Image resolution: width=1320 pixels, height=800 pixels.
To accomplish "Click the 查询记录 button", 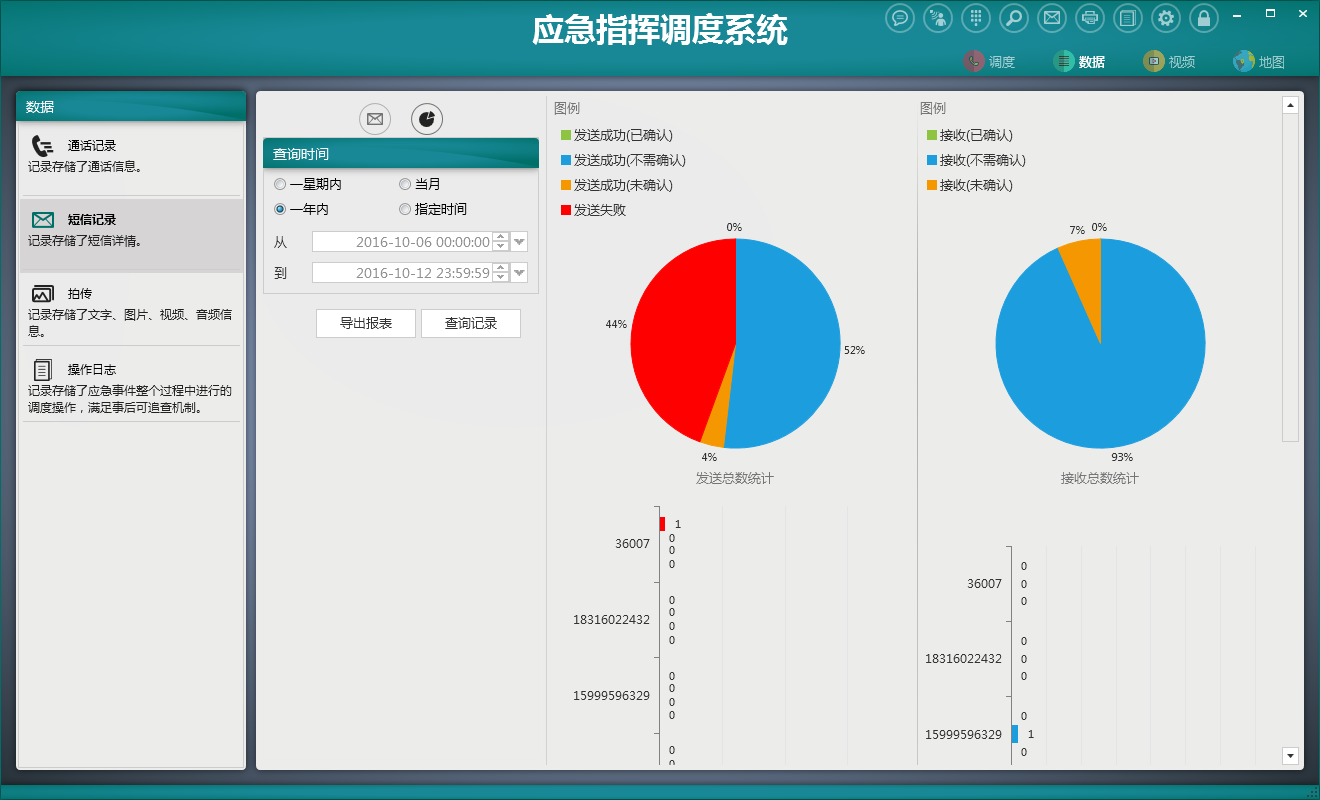I will point(470,323).
